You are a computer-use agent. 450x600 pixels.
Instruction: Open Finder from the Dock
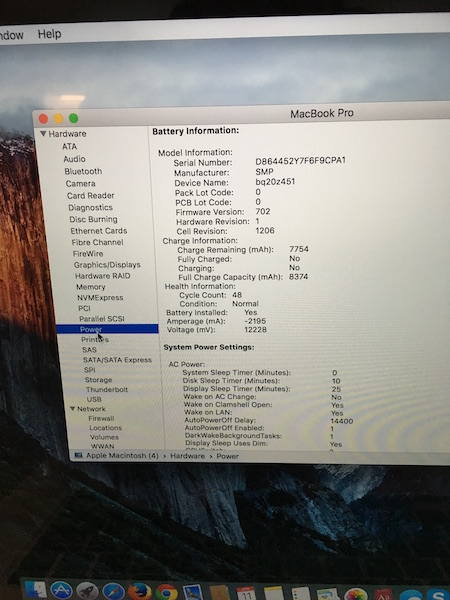[x=36, y=591]
